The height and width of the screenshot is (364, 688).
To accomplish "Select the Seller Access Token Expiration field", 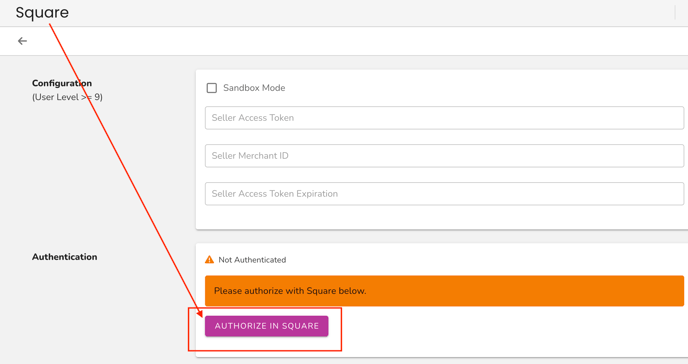I will coord(444,194).
